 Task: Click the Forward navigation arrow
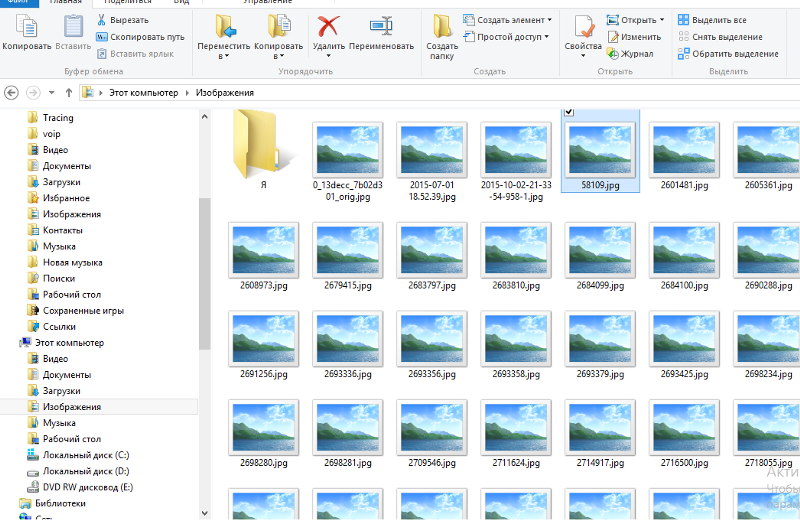coord(33,93)
